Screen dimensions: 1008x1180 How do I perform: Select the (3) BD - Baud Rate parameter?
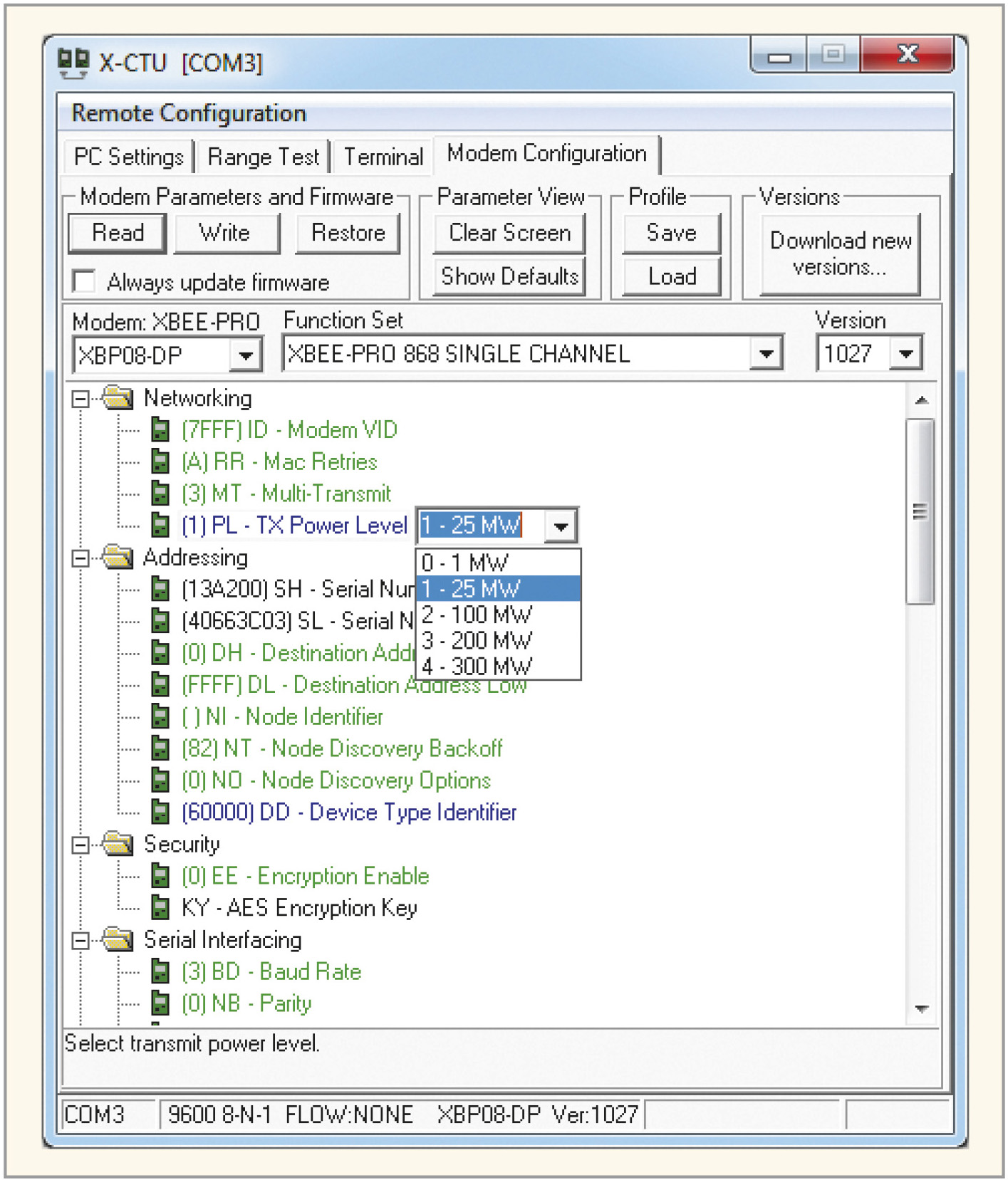(271, 972)
